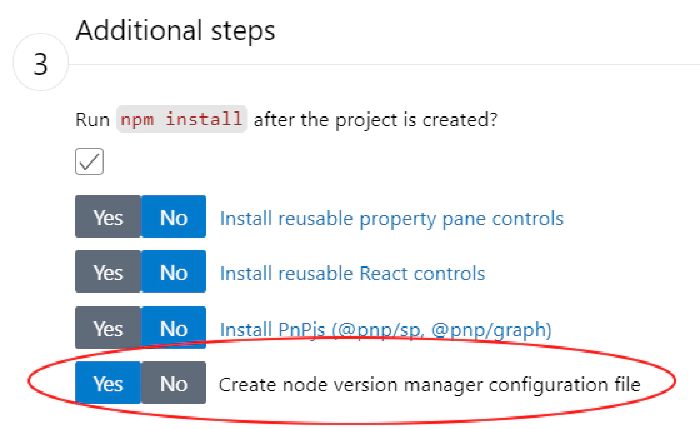Click the Additional steps heading
700x429 pixels.
coord(175,31)
